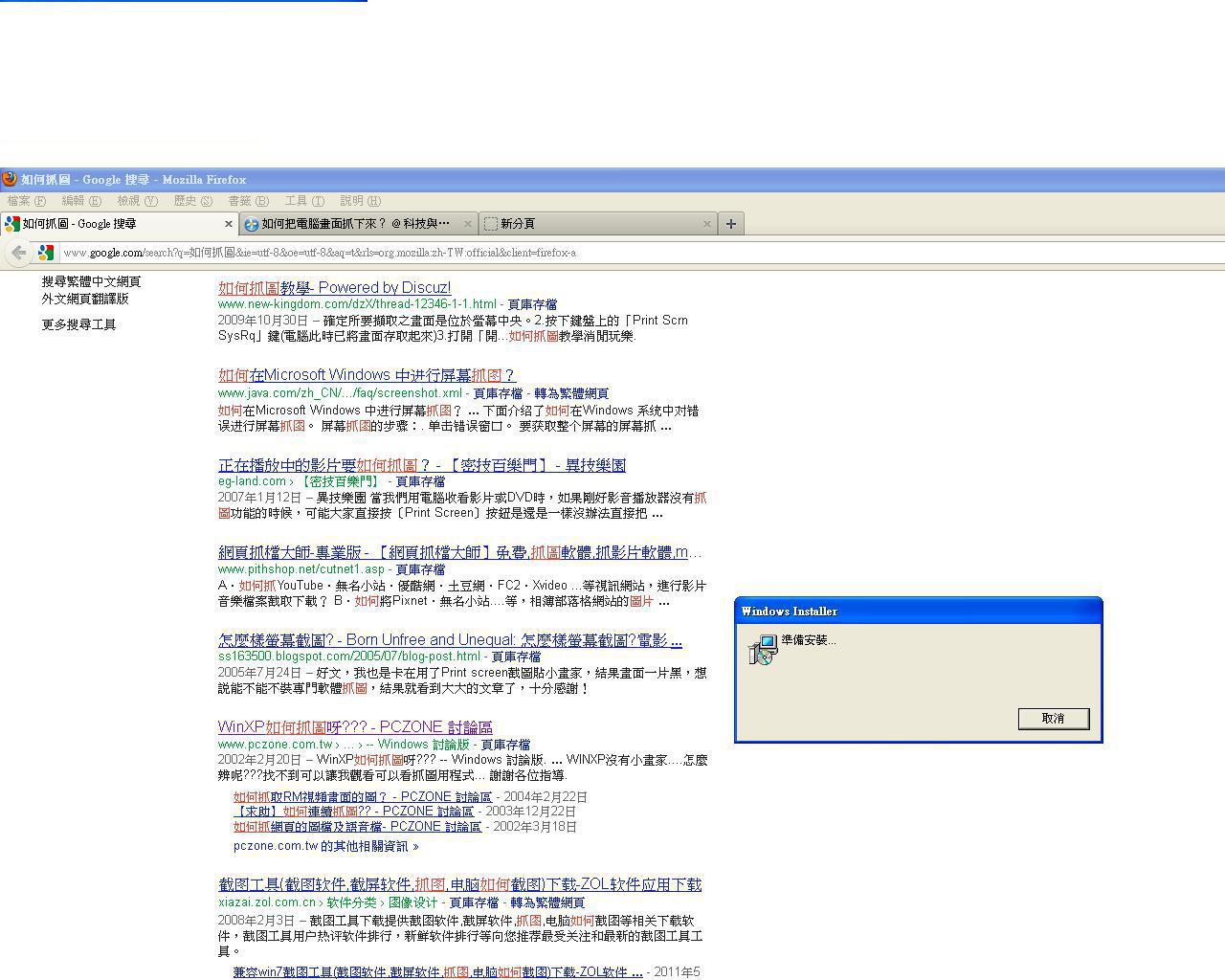Viewport: 1225px width, 980px height.
Task: Click the blank page icon on 新分頁 tab
Action: click(x=491, y=224)
